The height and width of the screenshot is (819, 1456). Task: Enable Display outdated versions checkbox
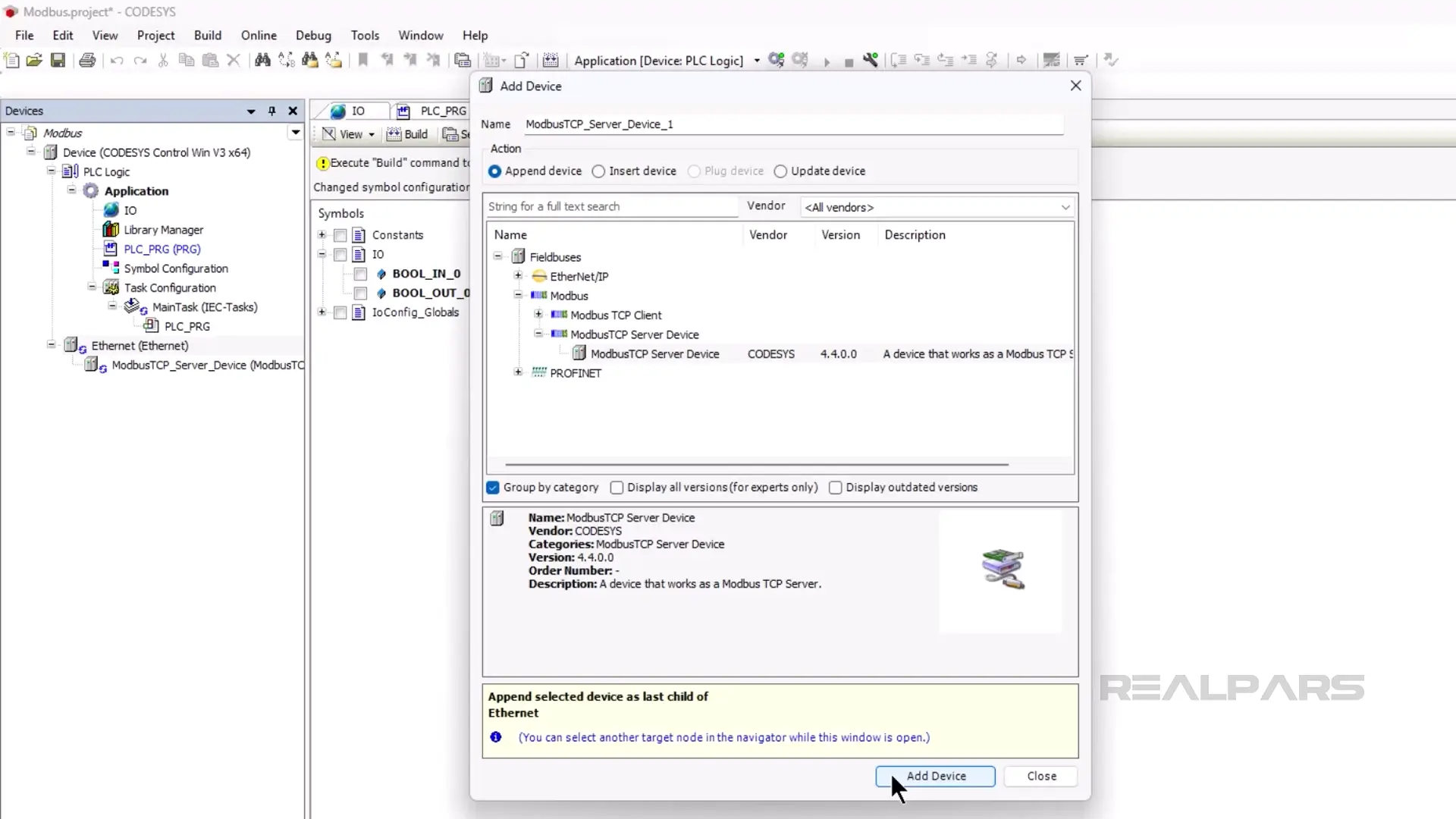835,488
